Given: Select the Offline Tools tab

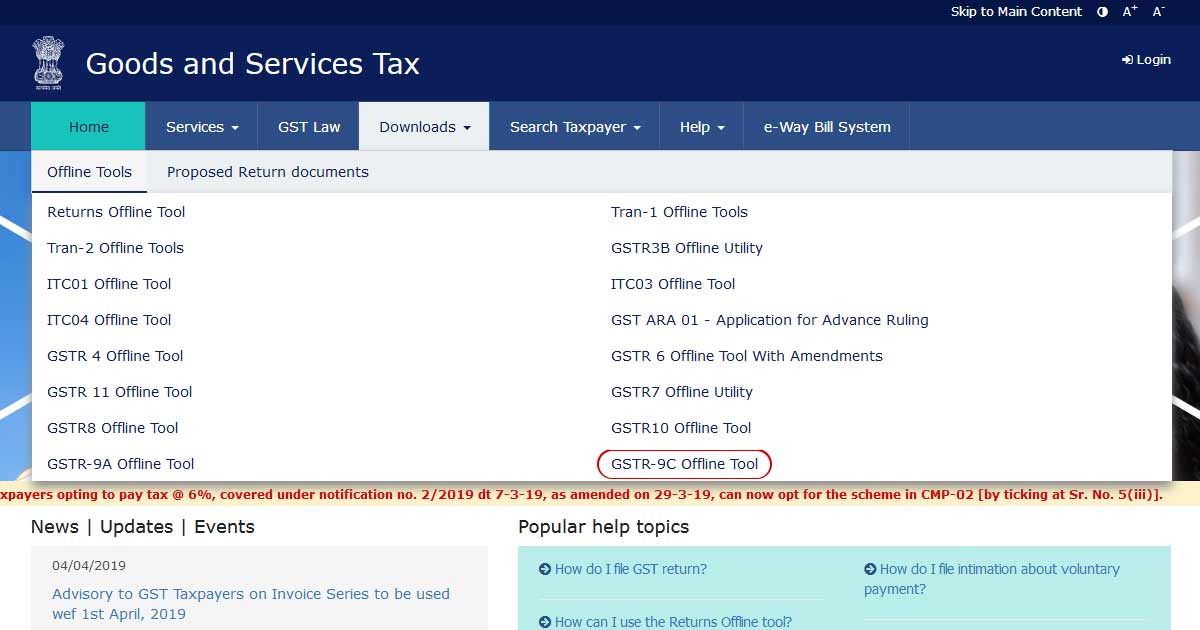Looking at the screenshot, I should [89, 171].
